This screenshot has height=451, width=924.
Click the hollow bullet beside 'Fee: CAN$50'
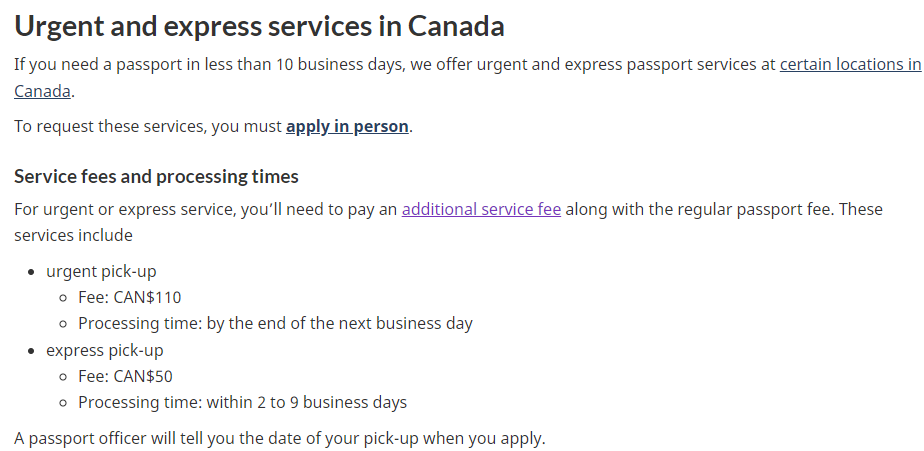[x=64, y=377]
